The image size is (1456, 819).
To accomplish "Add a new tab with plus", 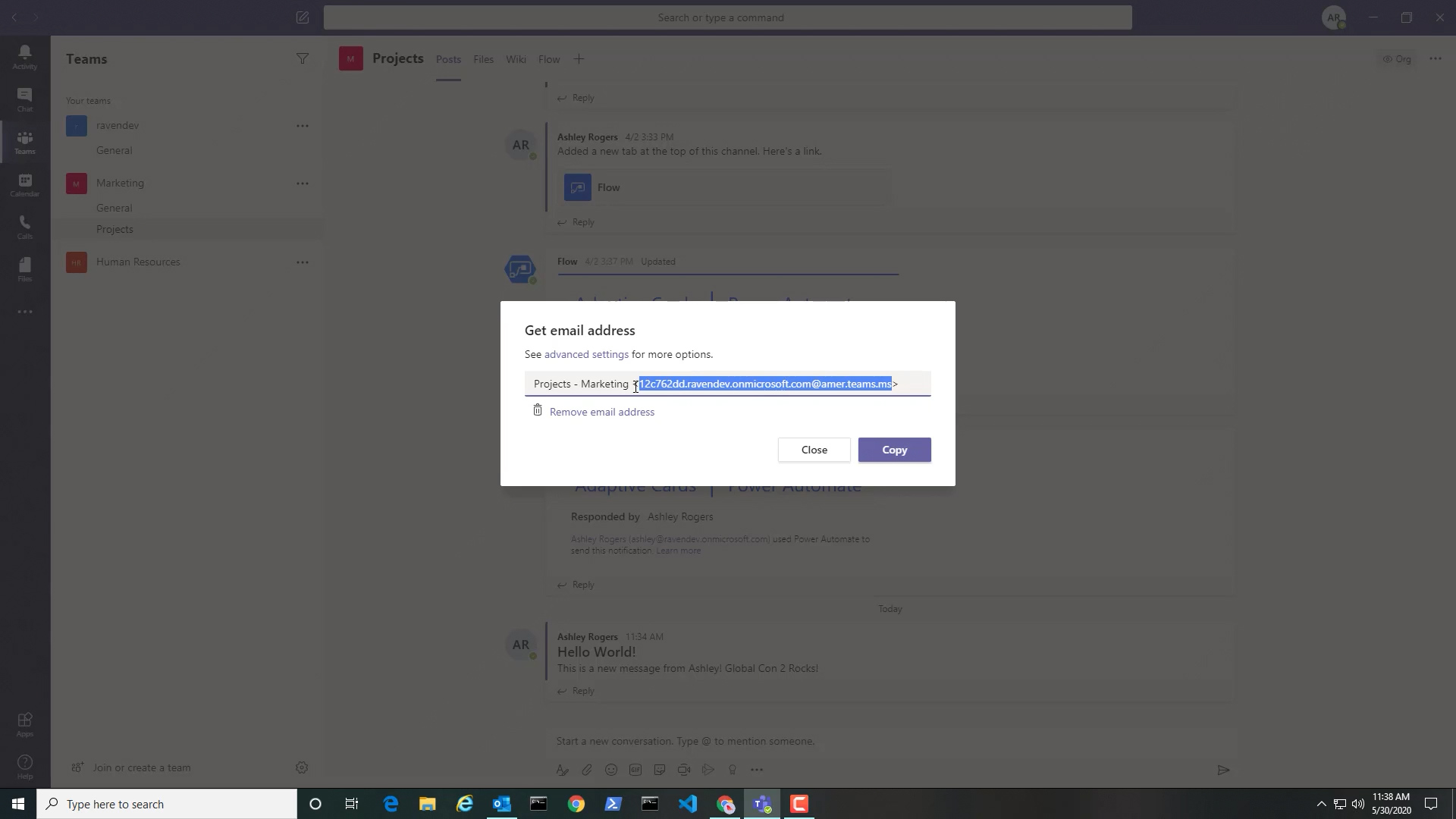I will pyautogui.click(x=579, y=59).
